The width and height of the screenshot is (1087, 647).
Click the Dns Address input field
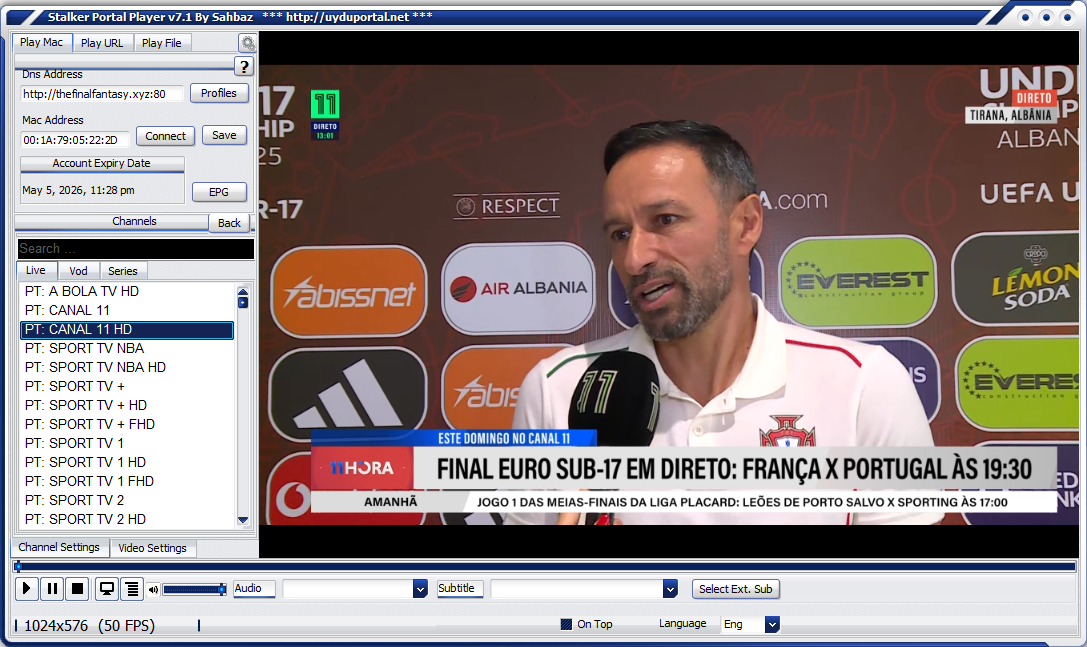102,94
